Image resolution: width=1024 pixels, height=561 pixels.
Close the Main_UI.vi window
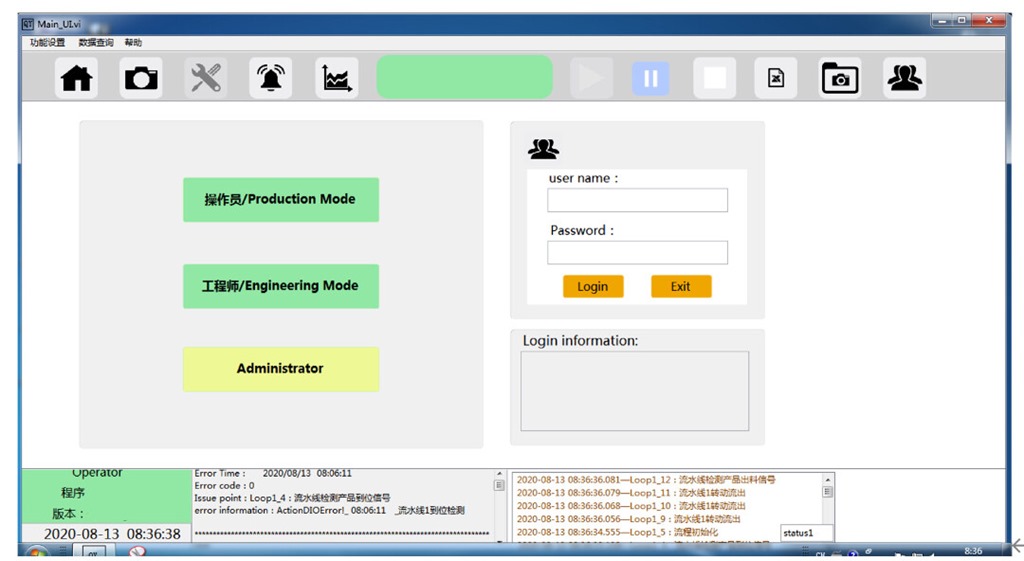pyautogui.click(x=989, y=21)
